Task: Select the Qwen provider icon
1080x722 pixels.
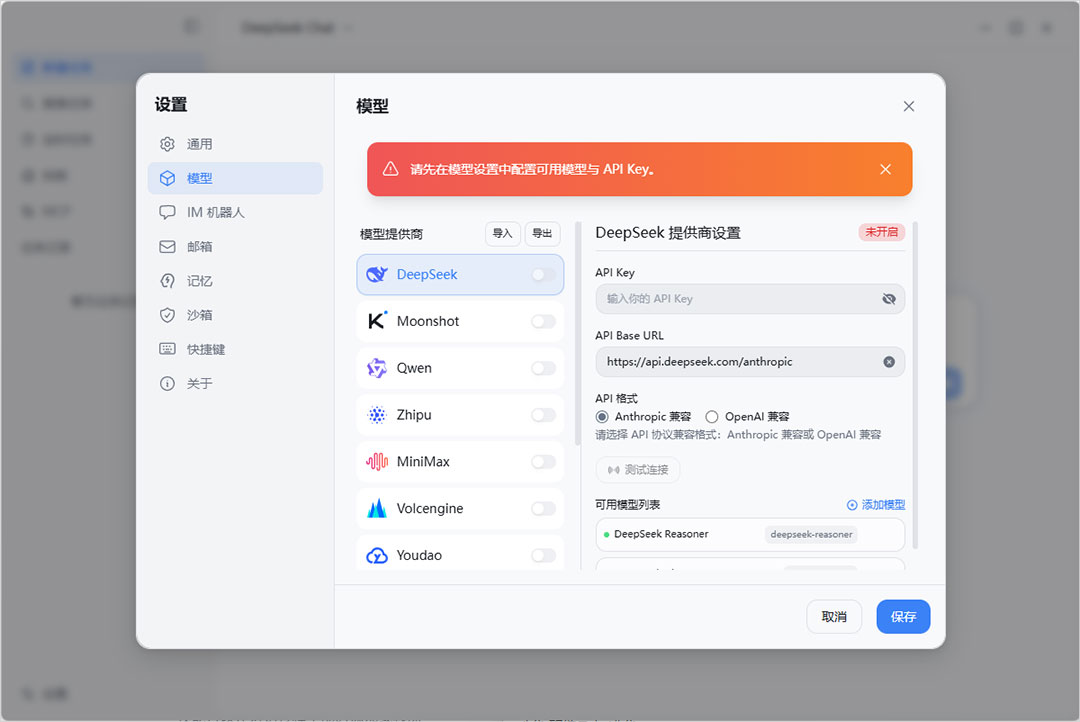Action: tap(378, 368)
